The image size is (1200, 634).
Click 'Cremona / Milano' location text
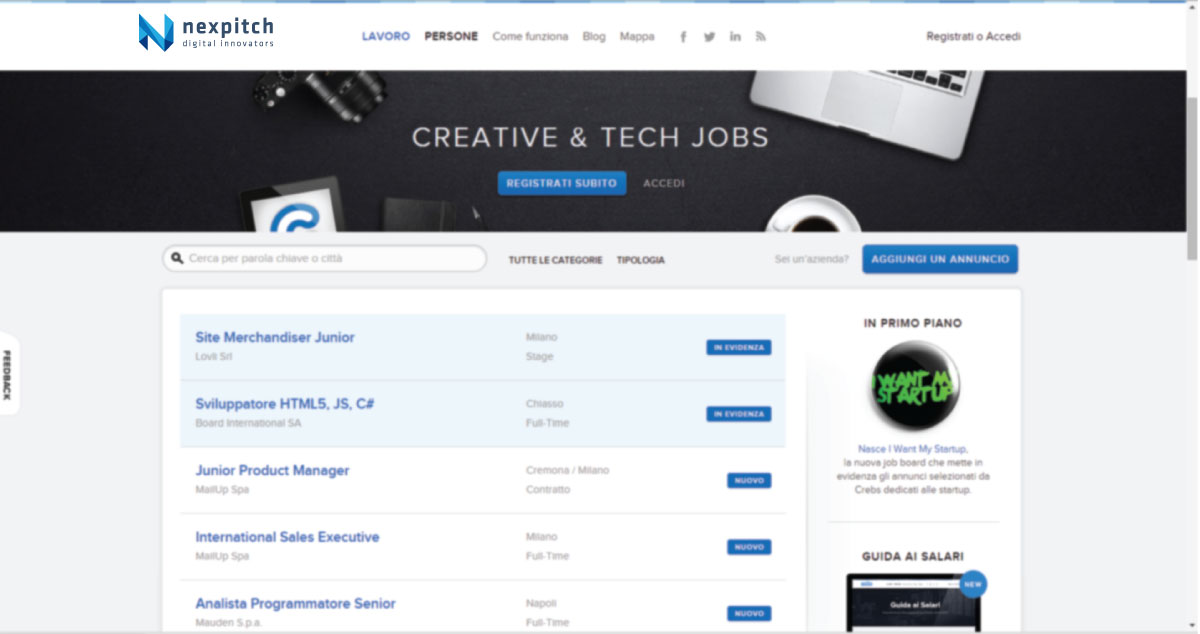(567, 470)
